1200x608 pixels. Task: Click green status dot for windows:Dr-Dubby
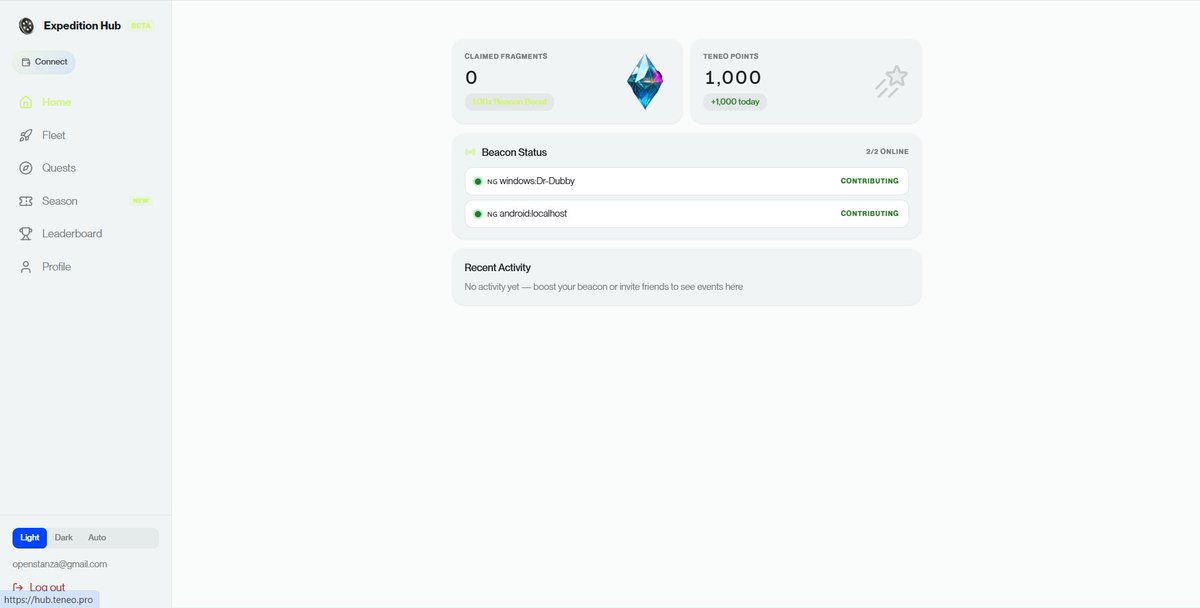click(478, 182)
